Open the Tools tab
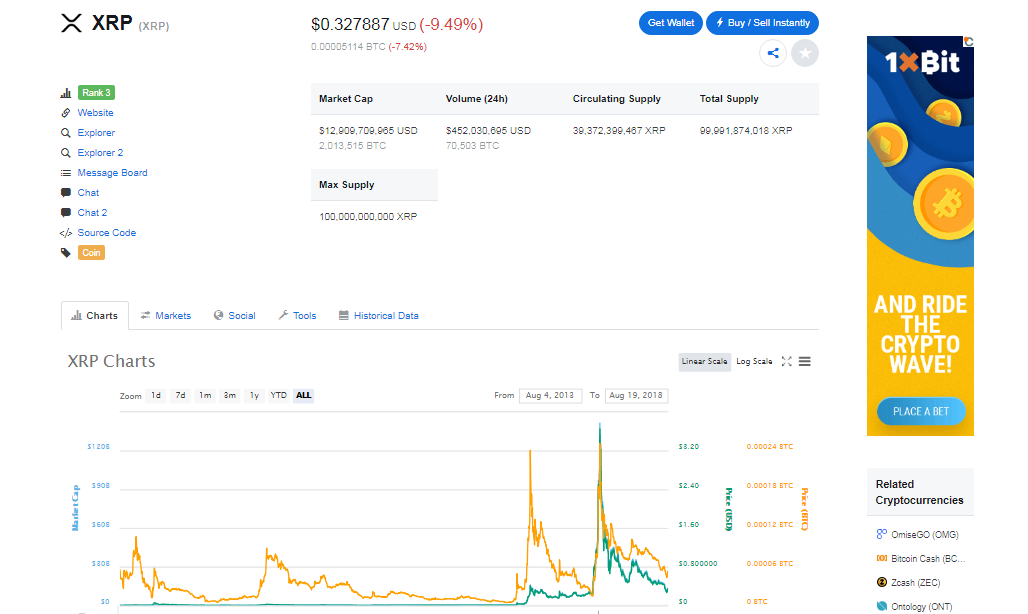The width and height of the screenshot is (1028, 614). point(298,316)
